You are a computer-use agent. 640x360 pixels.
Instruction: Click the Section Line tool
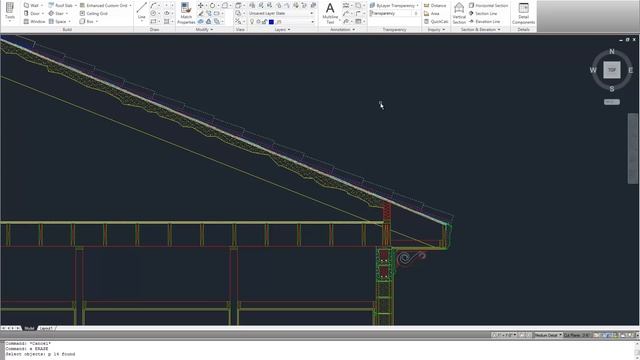483,13
